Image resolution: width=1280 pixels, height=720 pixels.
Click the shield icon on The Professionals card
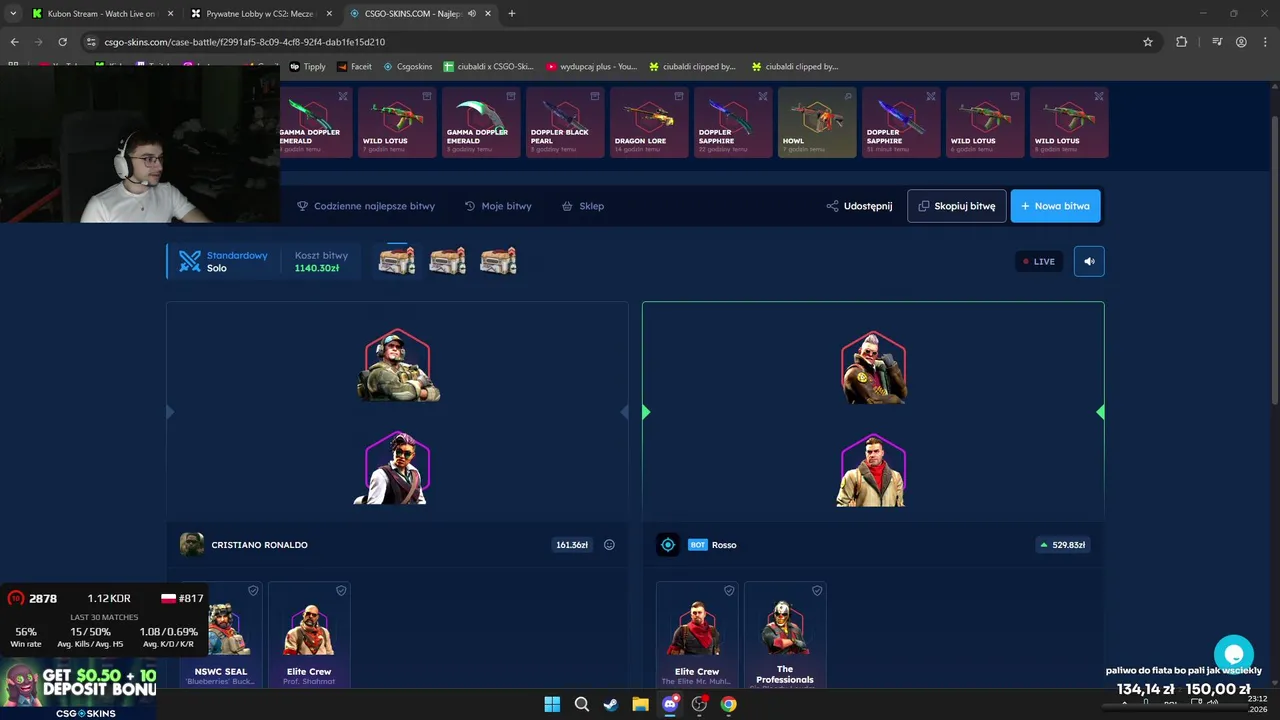pyautogui.click(x=817, y=591)
